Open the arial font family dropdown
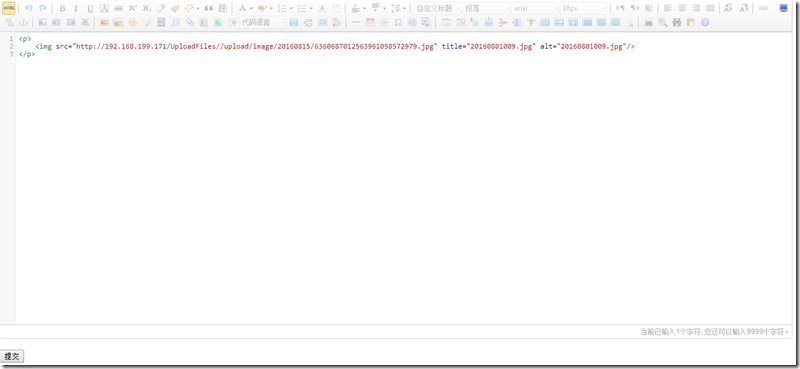Viewport: 800px width, 369px height. click(534, 8)
